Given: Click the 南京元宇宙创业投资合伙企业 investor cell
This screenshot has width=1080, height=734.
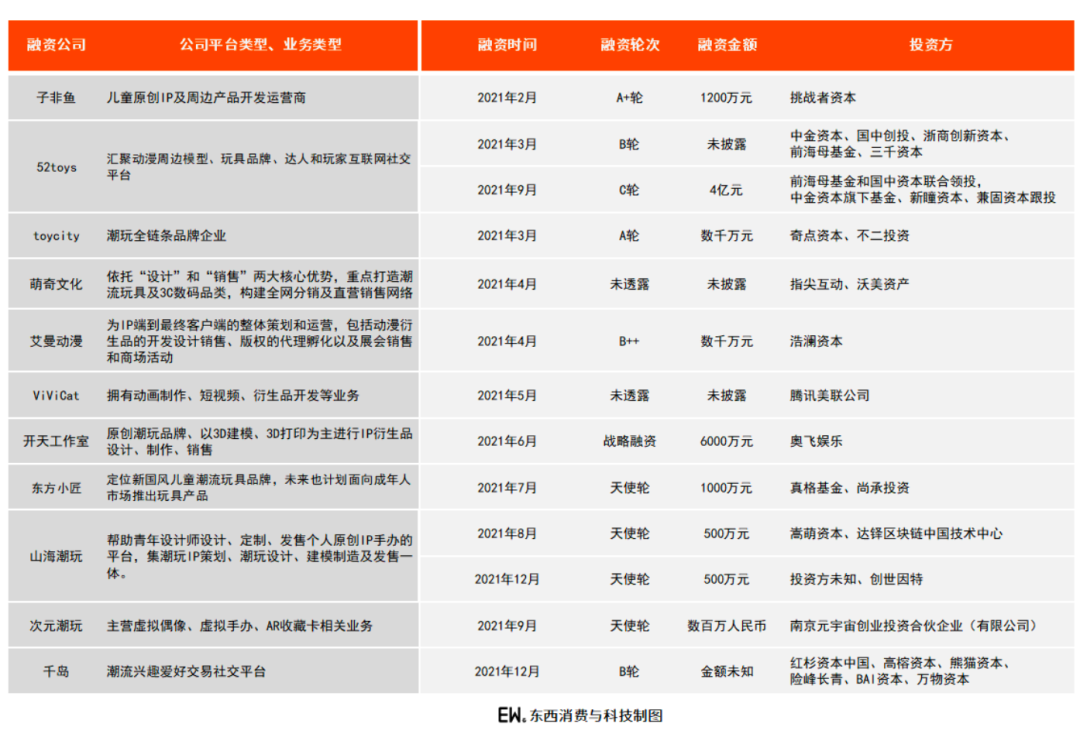Looking at the screenshot, I should point(913,626).
